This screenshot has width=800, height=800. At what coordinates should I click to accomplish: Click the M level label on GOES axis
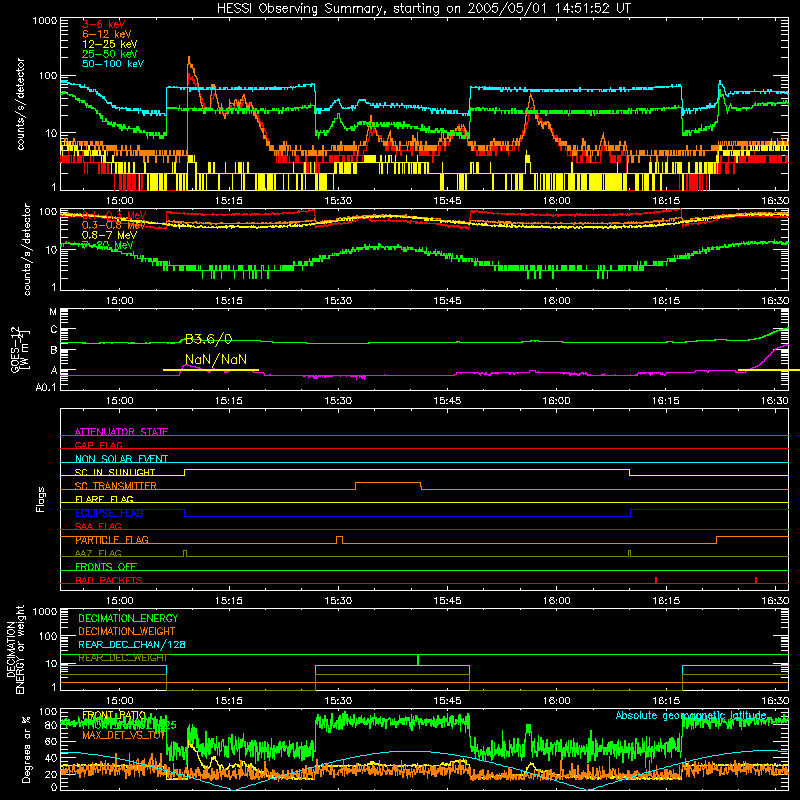click(x=53, y=312)
